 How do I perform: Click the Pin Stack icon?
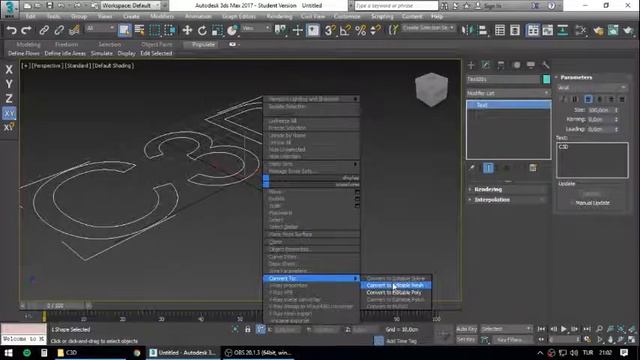472,168
